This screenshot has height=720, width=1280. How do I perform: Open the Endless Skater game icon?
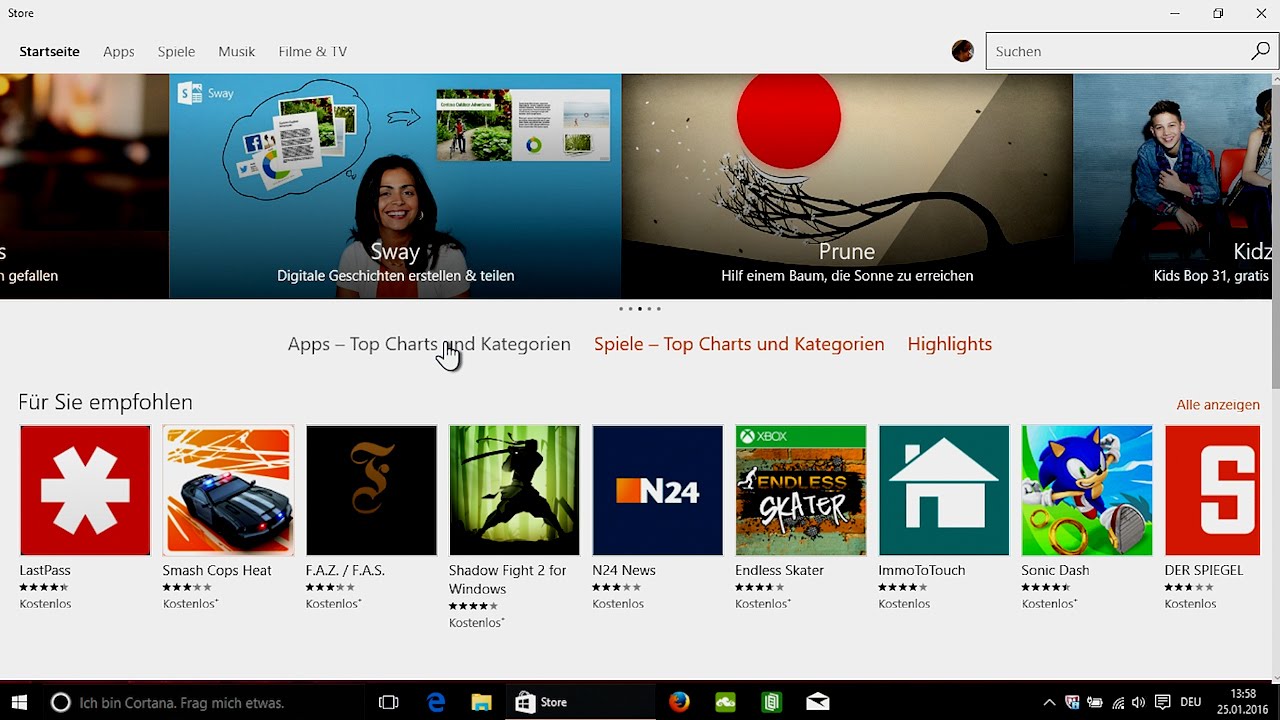click(801, 490)
